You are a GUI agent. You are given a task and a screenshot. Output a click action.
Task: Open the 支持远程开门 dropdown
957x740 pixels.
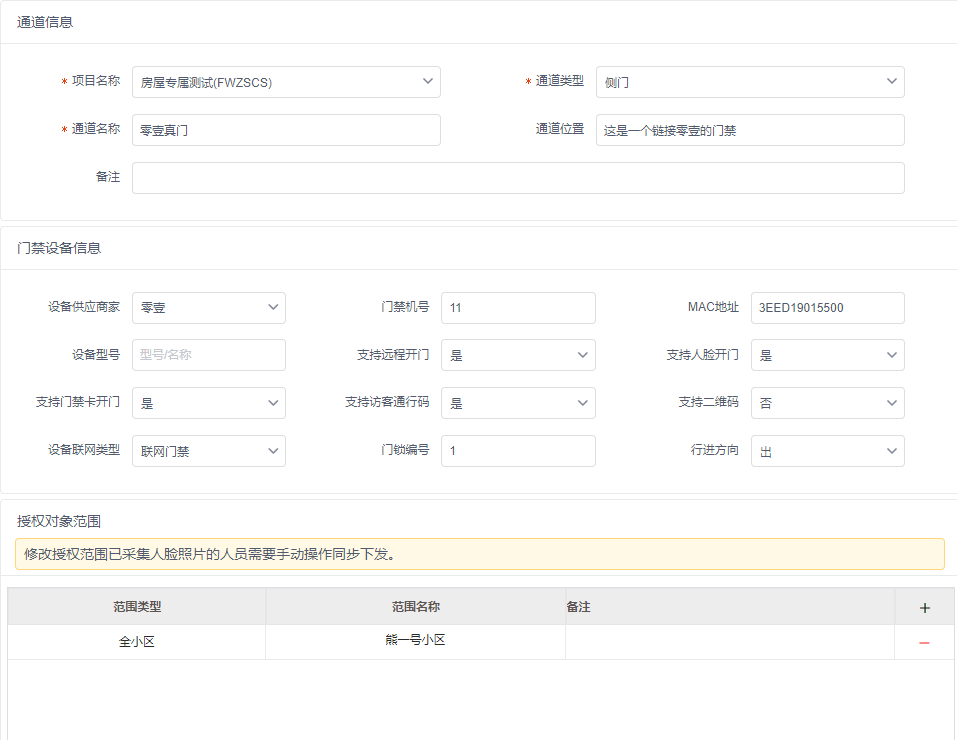518,355
